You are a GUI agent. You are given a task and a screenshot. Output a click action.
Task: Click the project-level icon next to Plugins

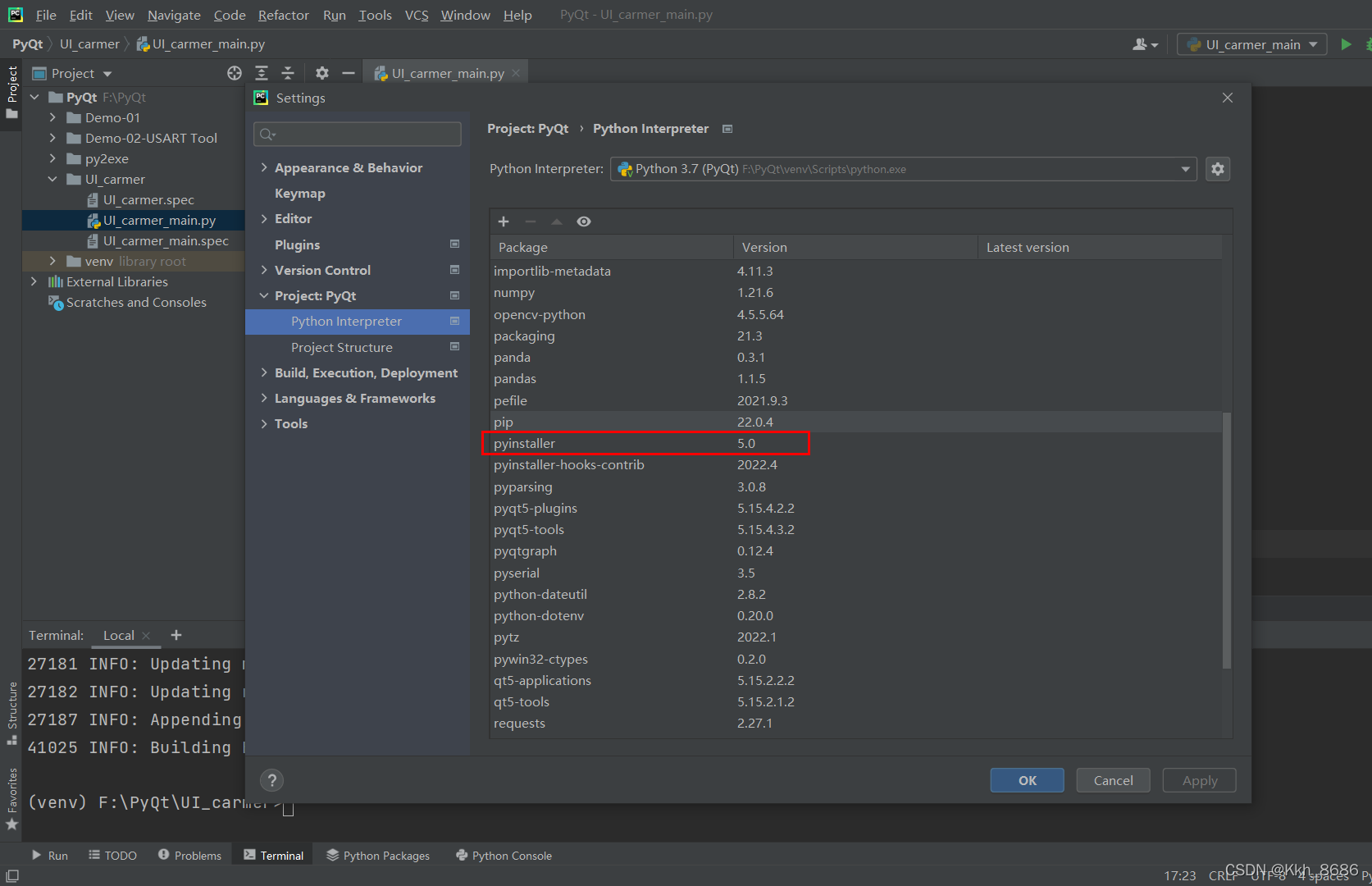(454, 244)
